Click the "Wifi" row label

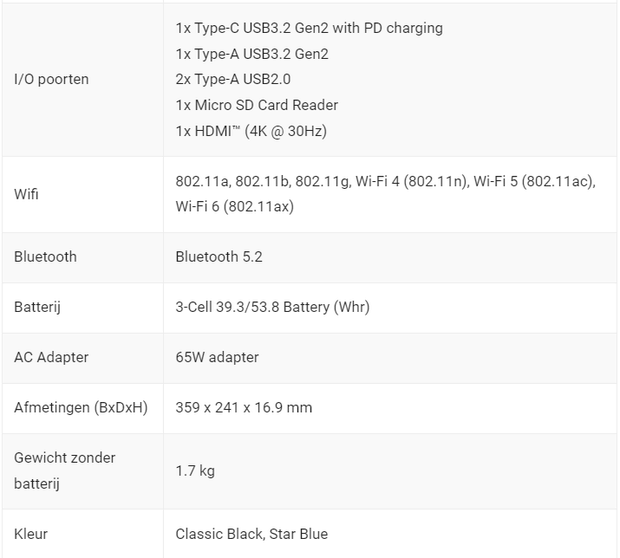pyautogui.click(x=28, y=194)
